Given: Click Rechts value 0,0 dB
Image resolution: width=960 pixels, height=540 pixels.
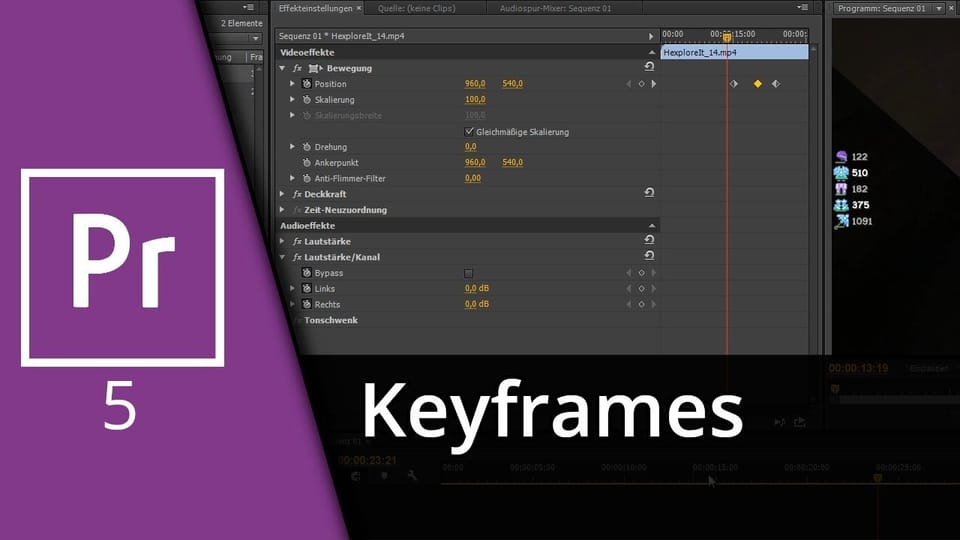Looking at the screenshot, I should 477,304.
